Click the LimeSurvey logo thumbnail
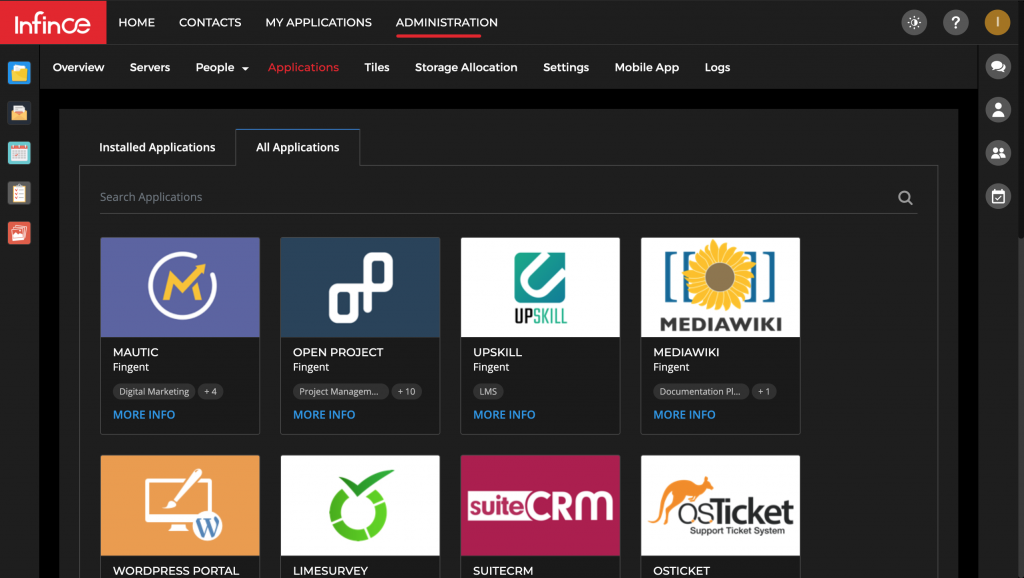 pos(360,506)
